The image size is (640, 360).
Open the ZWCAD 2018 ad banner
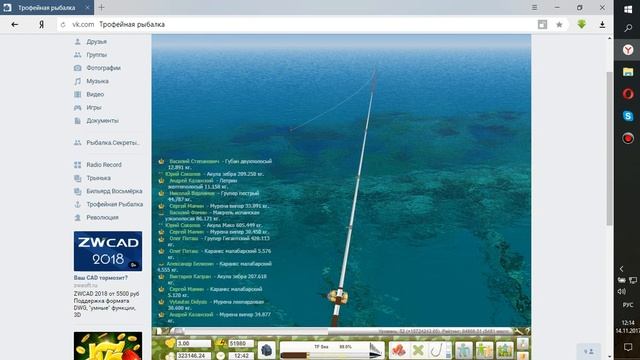(x=108, y=251)
